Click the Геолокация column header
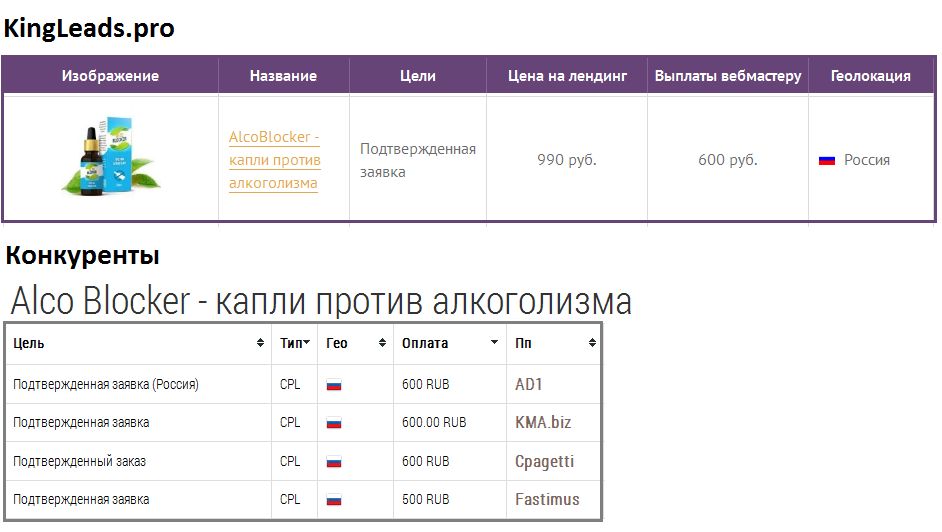The image size is (942, 532). (x=871, y=76)
